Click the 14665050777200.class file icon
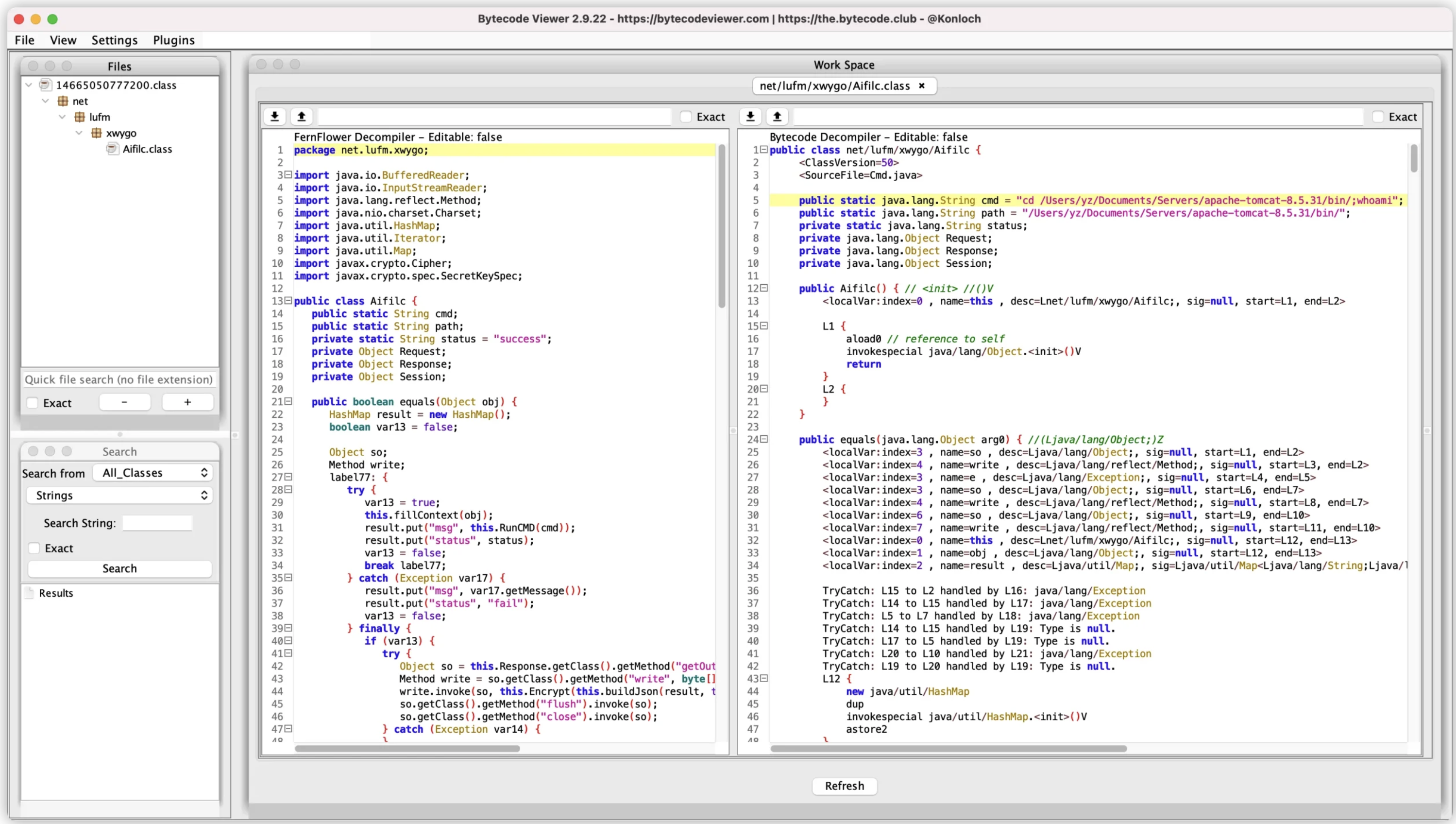This screenshot has width=1456, height=824. point(45,85)
